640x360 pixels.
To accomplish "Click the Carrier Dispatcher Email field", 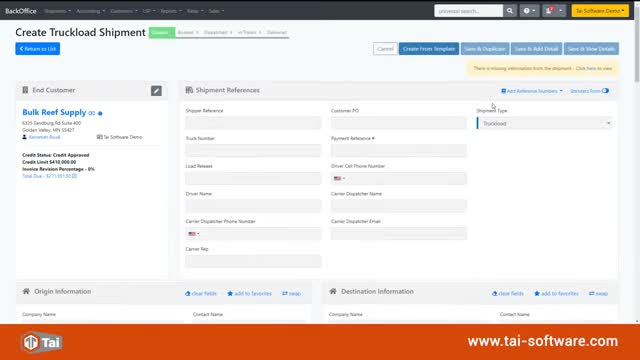I will 398,233.
